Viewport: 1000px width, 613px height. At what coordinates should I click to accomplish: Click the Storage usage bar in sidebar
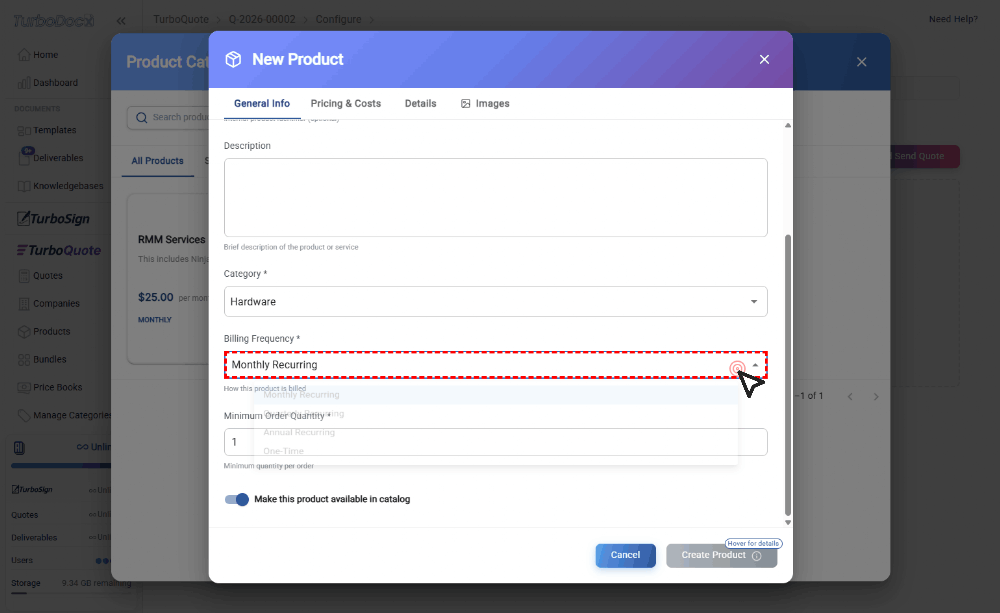(x=70, y=594)
